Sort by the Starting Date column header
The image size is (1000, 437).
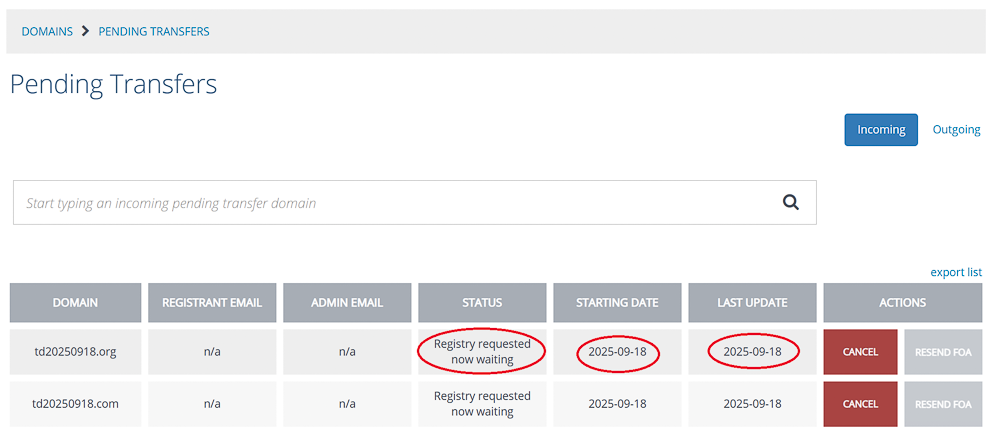[x=617, y=302]
